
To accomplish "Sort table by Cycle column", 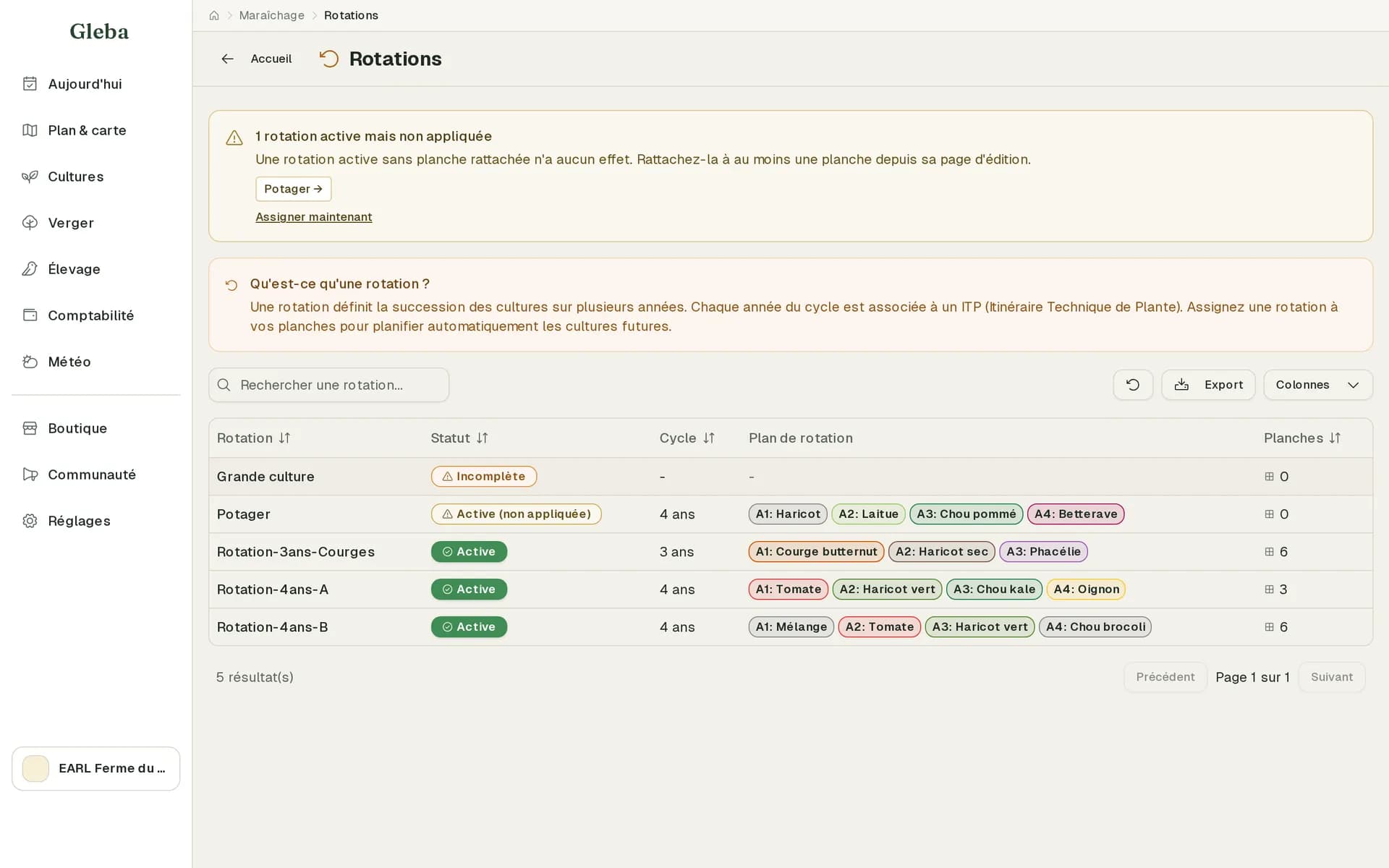I will tap(687, 438).
